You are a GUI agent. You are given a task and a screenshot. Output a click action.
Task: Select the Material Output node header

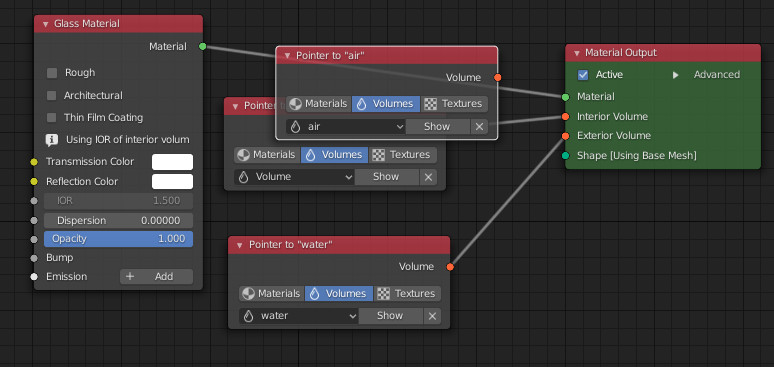[x=663, y=53]
